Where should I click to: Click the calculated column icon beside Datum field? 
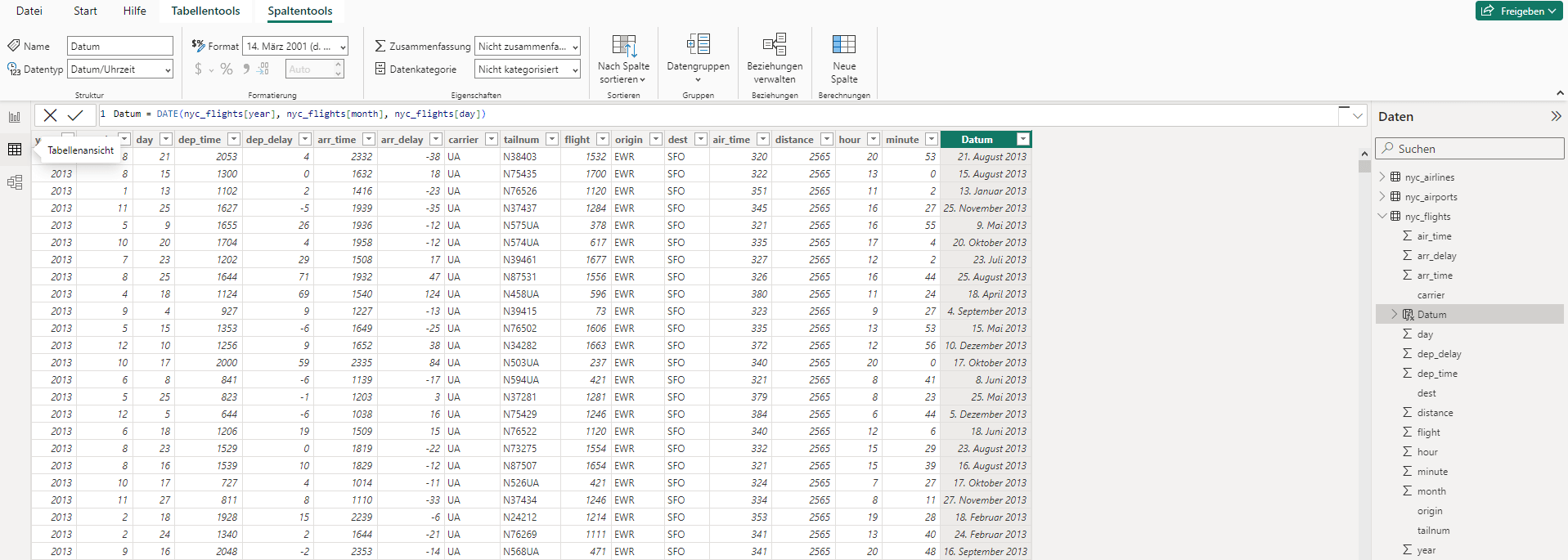[1408, 314]
